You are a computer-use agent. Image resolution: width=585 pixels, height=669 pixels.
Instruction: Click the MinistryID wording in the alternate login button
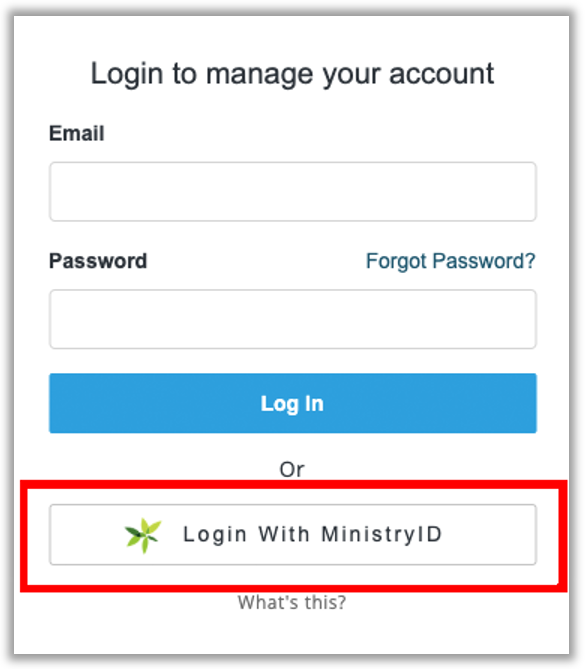pyautogui.click(x=382, y=535)
